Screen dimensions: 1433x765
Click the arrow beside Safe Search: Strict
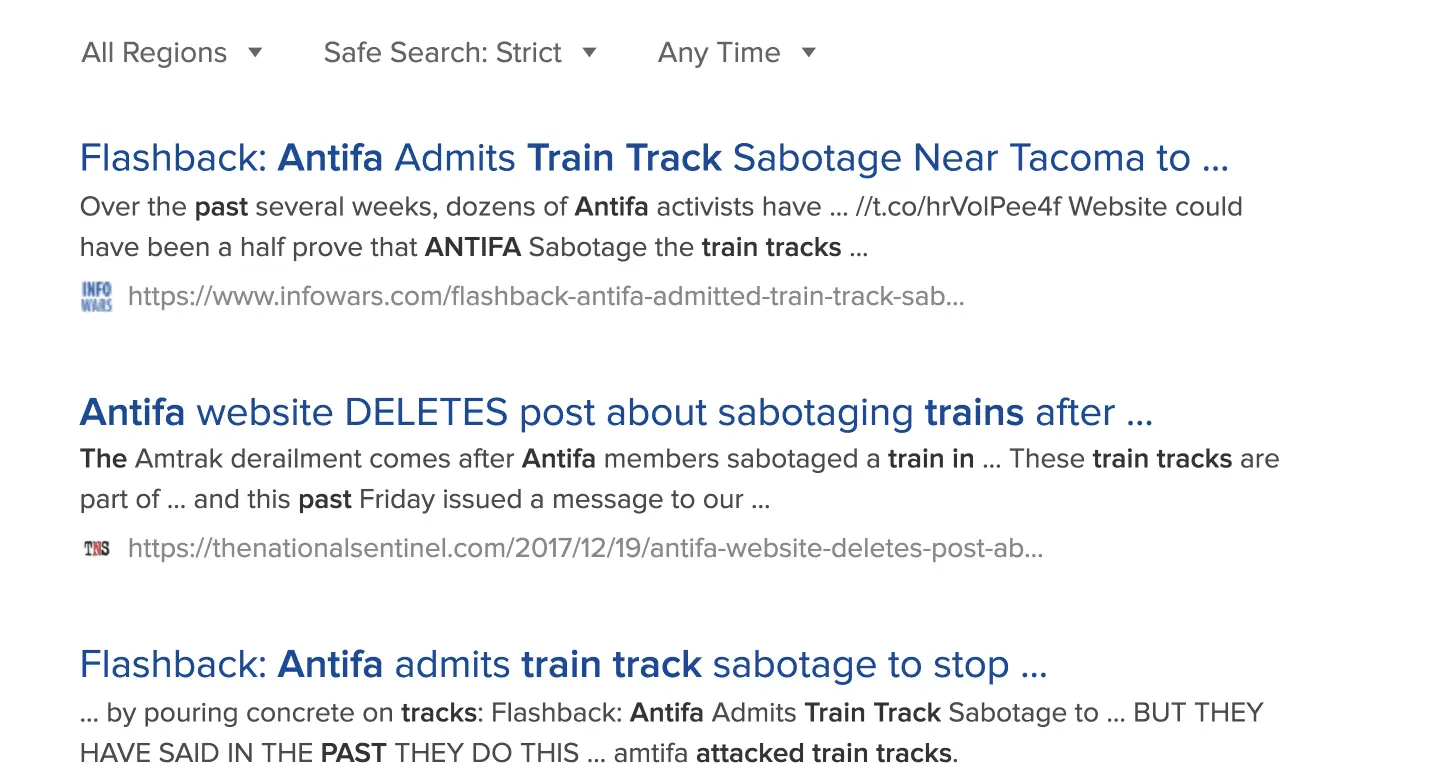(590, 53)
